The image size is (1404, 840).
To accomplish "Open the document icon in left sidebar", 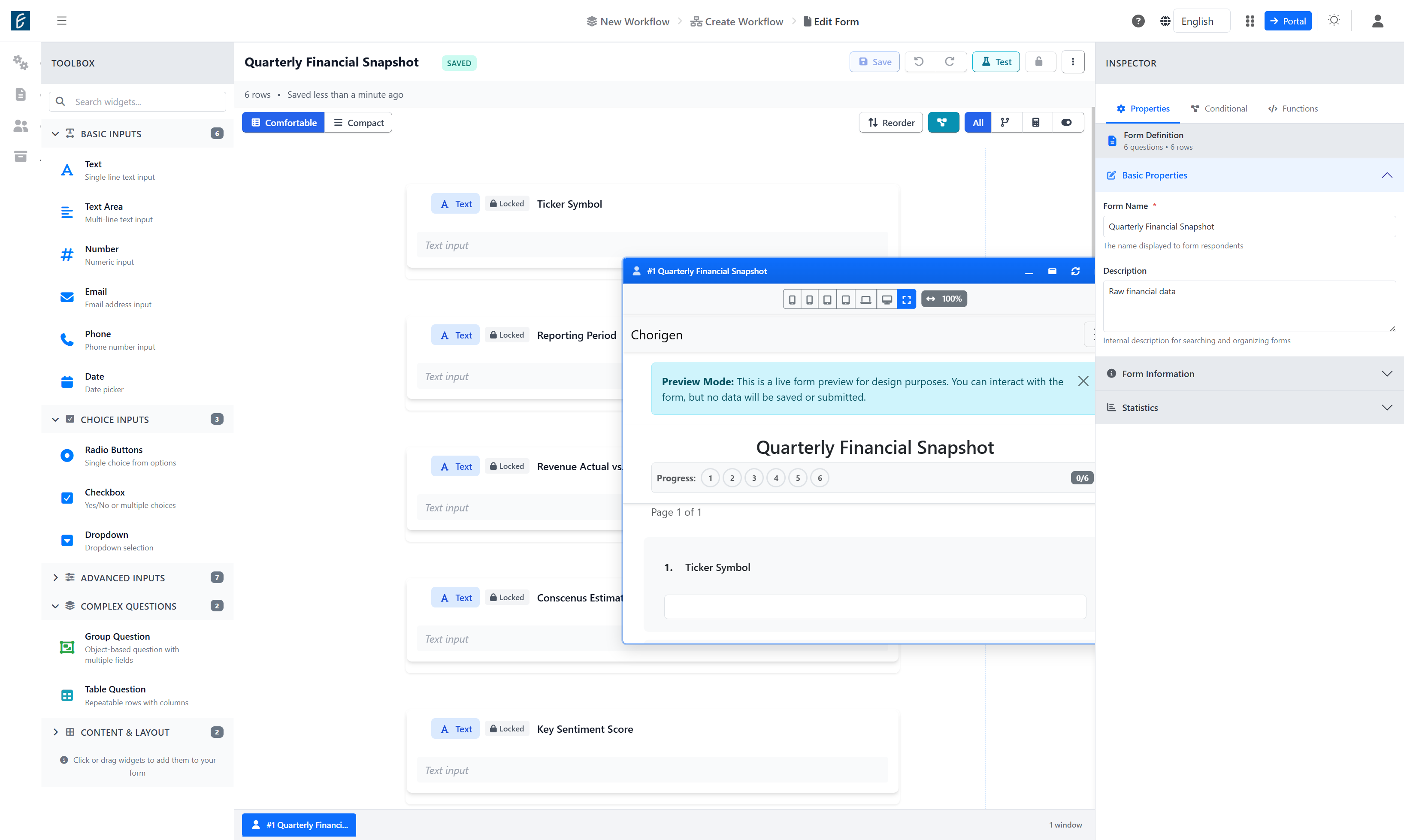I will tap(20, 94).
